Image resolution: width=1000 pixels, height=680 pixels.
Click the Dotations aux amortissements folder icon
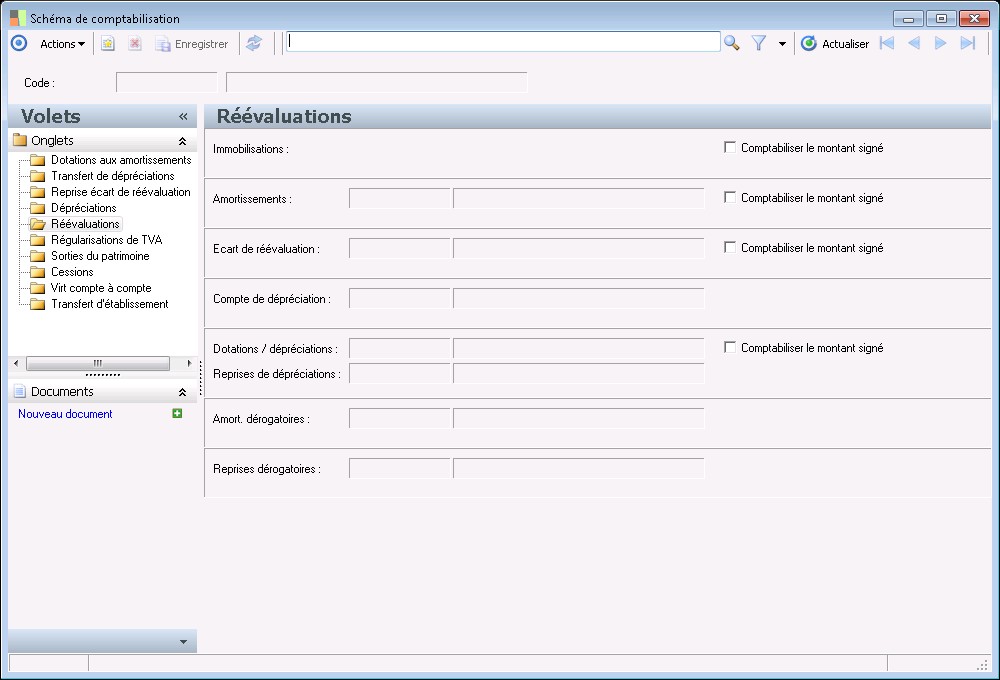point(38,160)
